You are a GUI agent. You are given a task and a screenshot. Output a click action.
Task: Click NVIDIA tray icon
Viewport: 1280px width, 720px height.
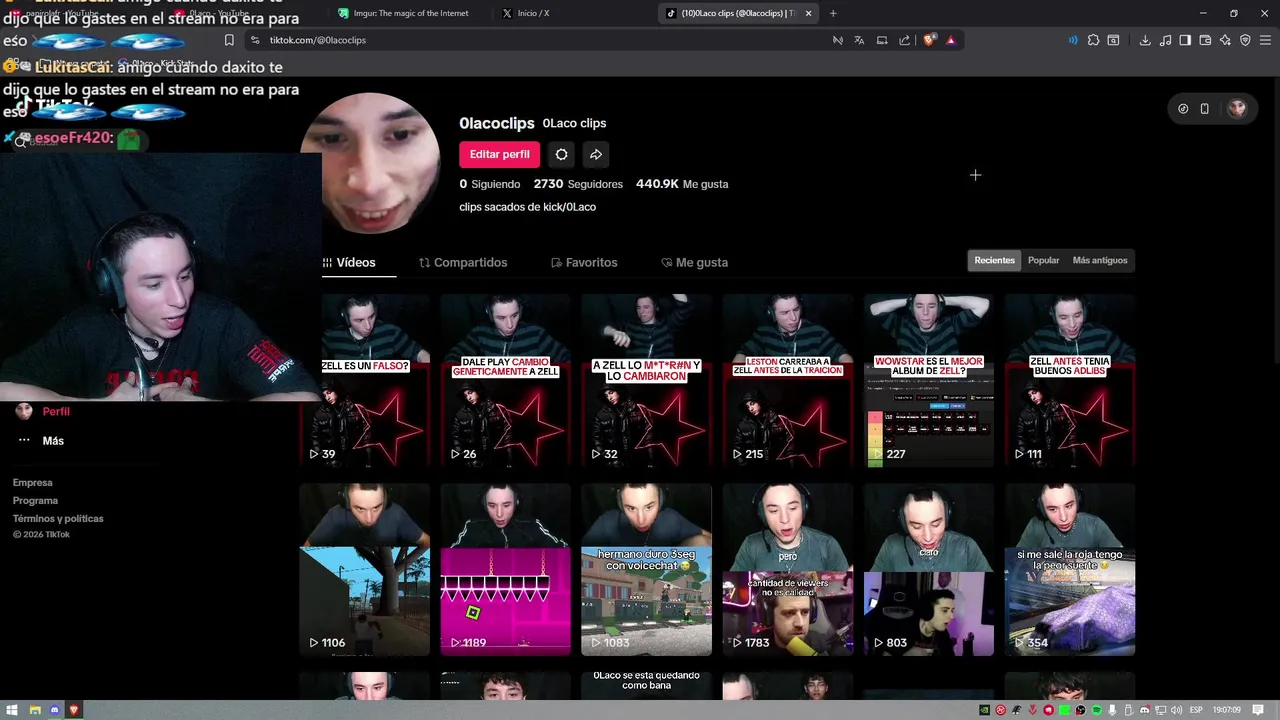pos(985,710)
